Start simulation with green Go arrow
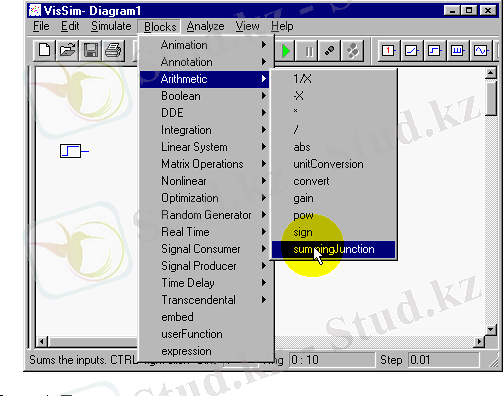Viewport: 503px width, 396px height. 285,51
